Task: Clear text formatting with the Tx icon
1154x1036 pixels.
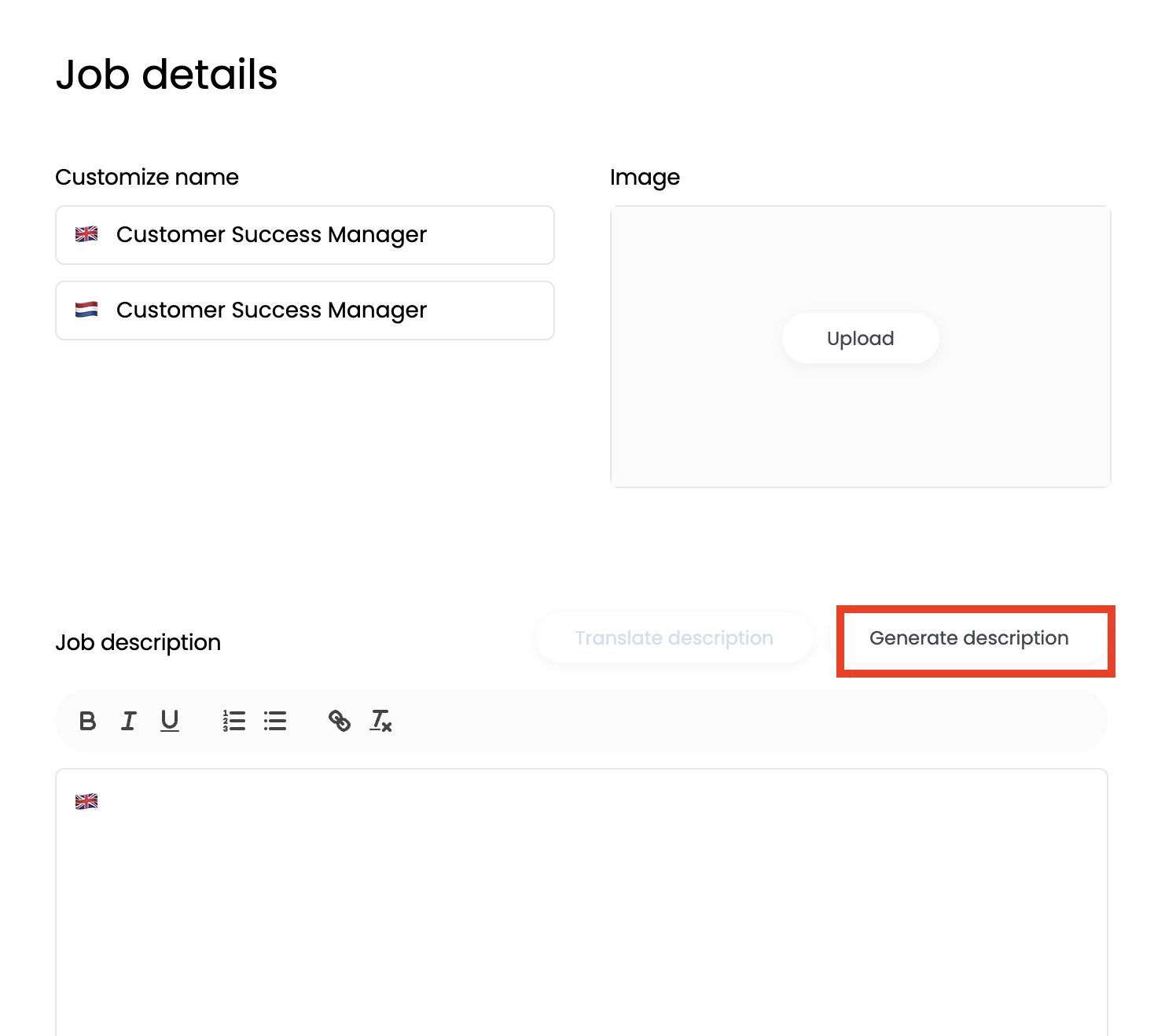Action: [381, 721]
